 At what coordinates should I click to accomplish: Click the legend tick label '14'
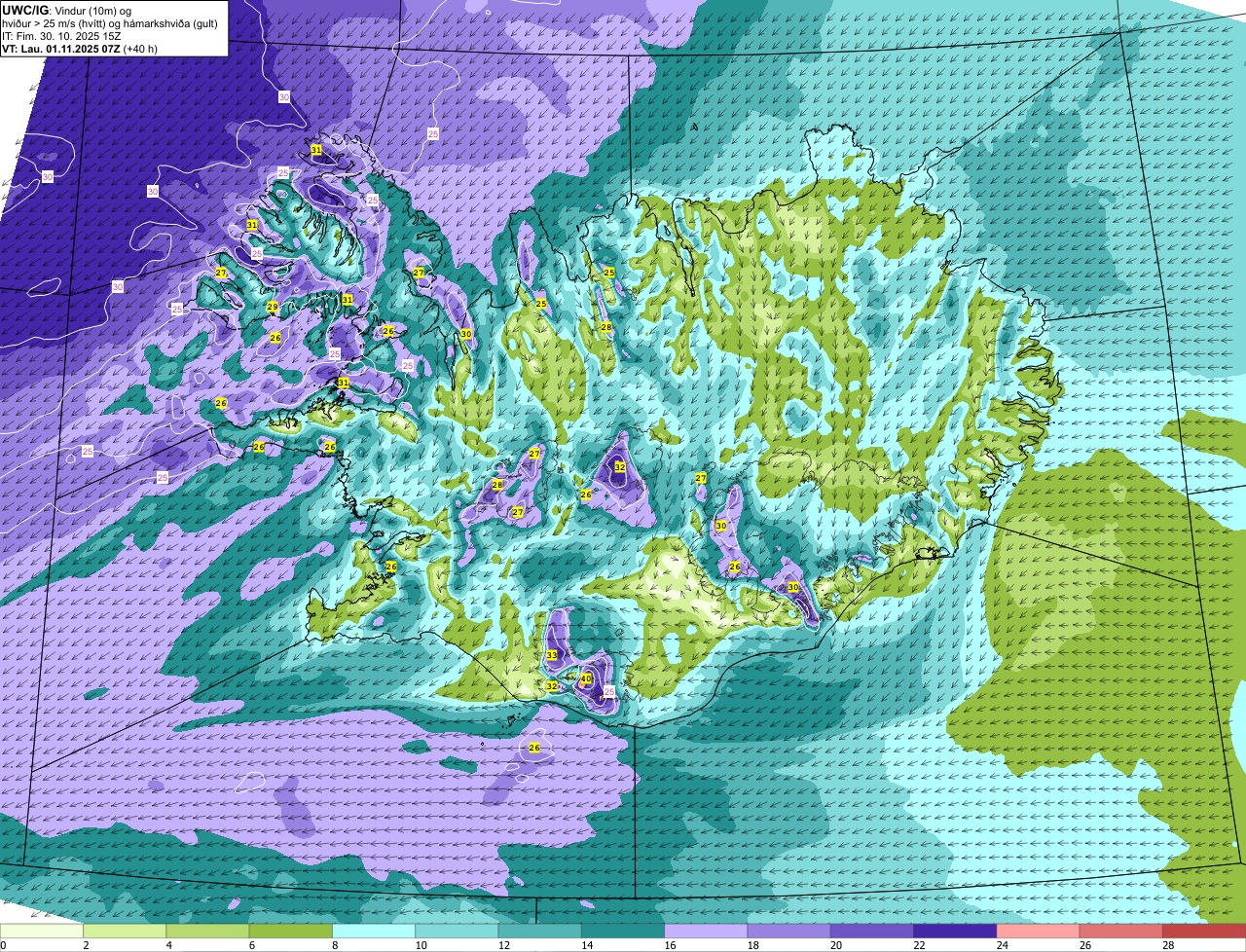coord(586,945)
